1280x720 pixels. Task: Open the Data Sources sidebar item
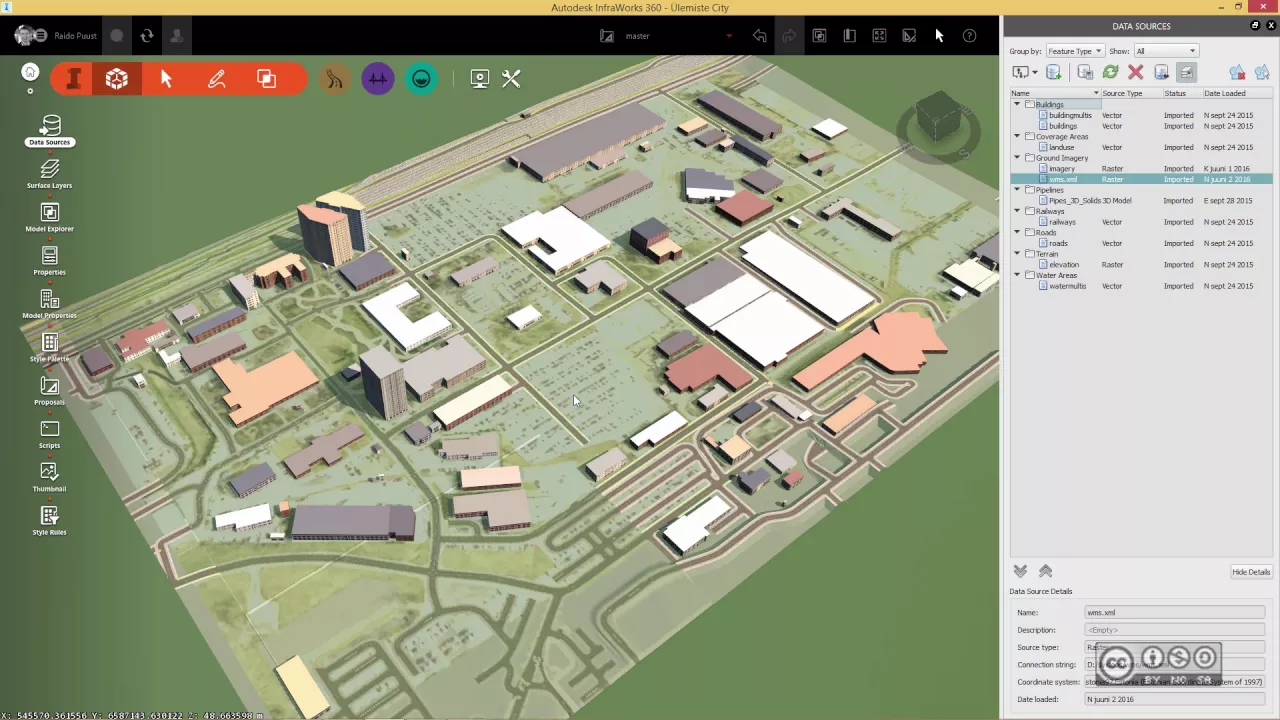point(50,131)
